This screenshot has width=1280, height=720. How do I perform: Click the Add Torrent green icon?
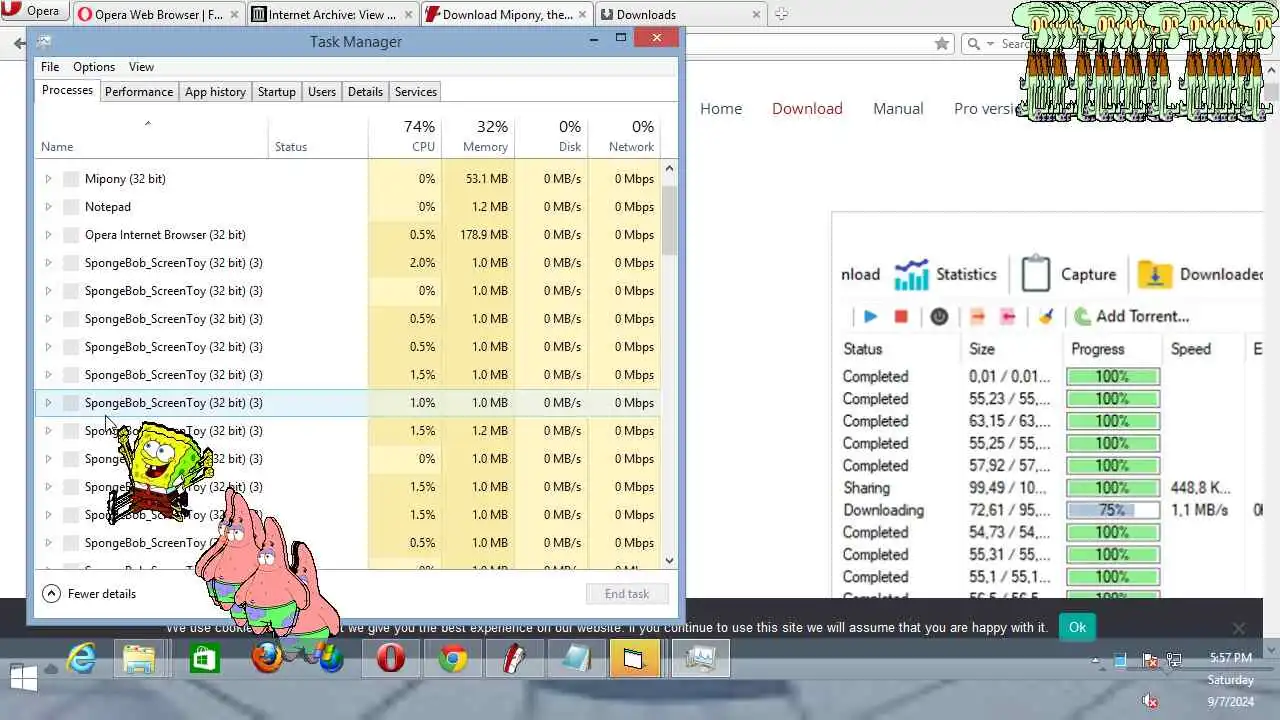(x=1082, y=316)
